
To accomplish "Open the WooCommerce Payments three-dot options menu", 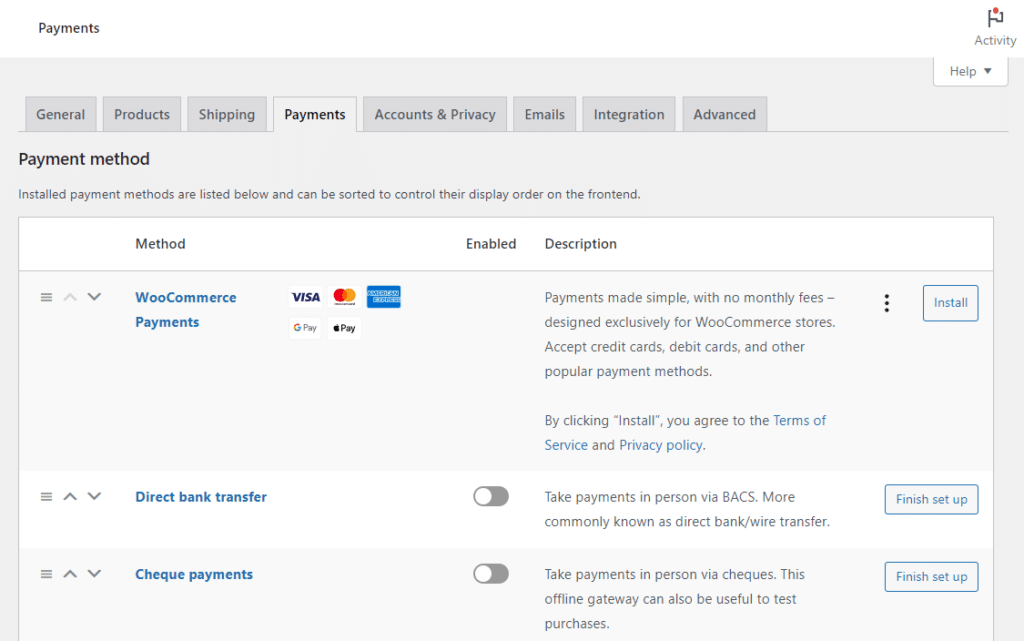I will [886, 302].
